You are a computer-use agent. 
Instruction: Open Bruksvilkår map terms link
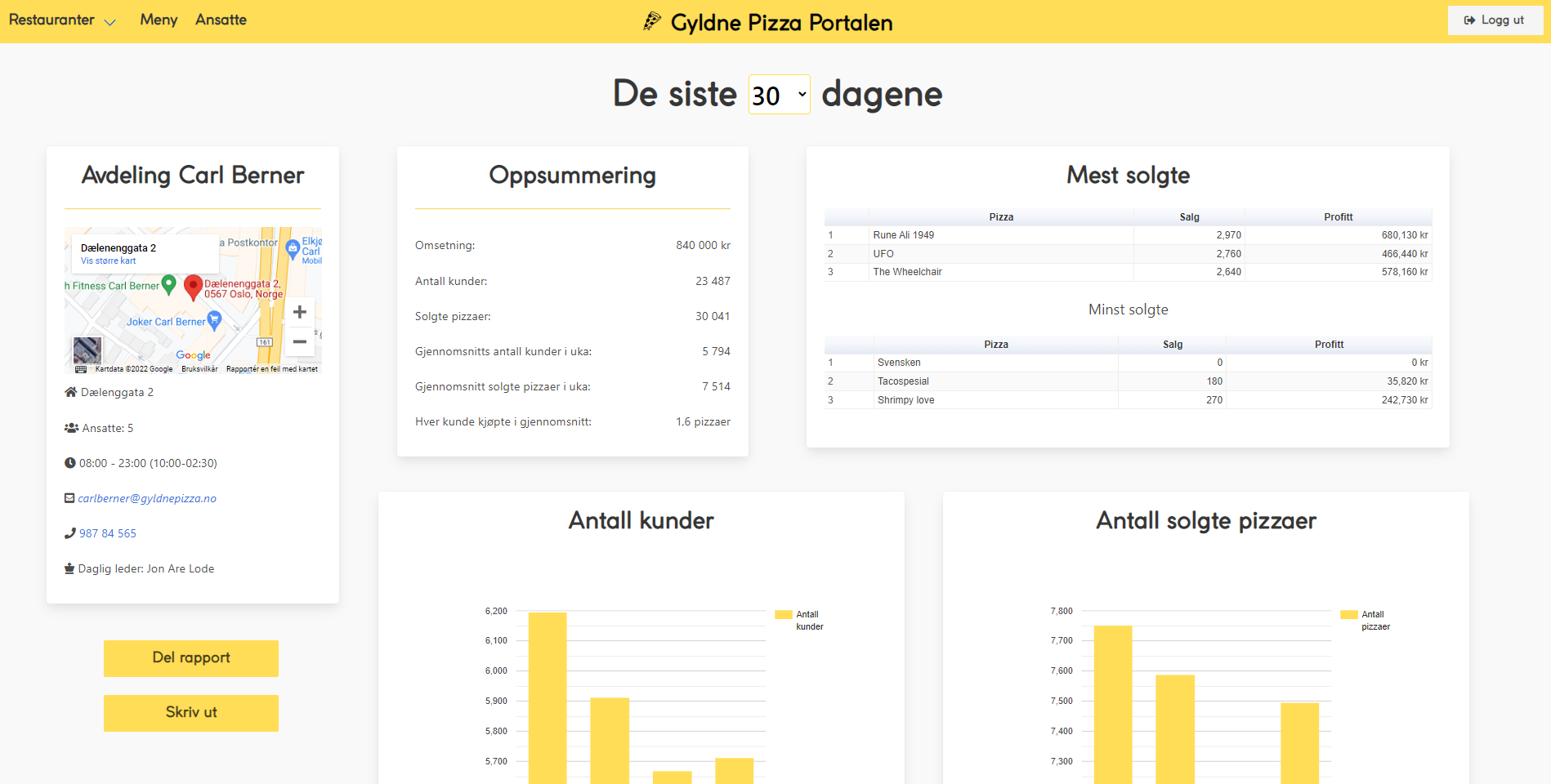(x=199, y=369)
